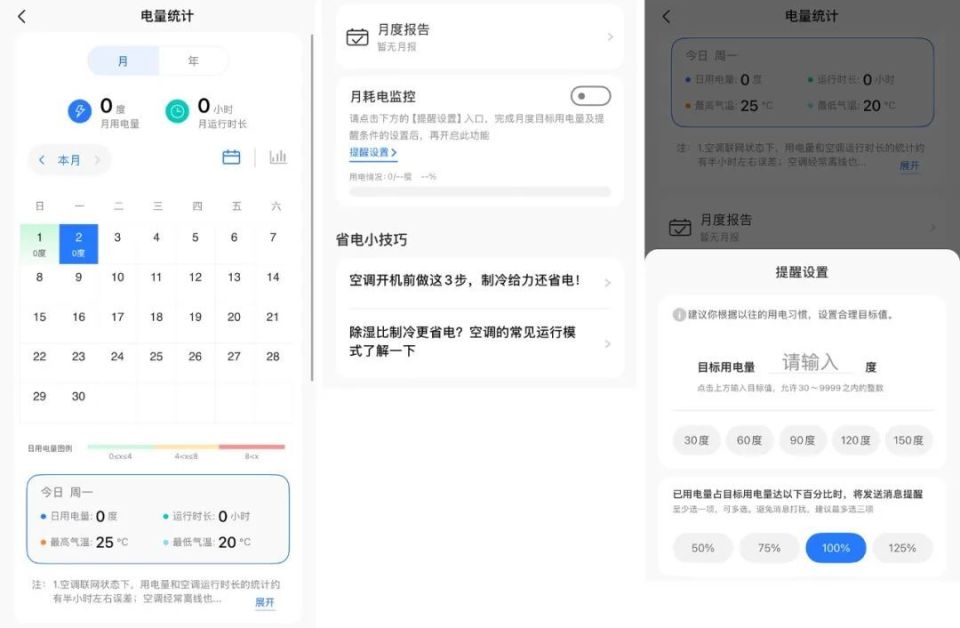Choose 90度 preset

(x=802, y=441)
